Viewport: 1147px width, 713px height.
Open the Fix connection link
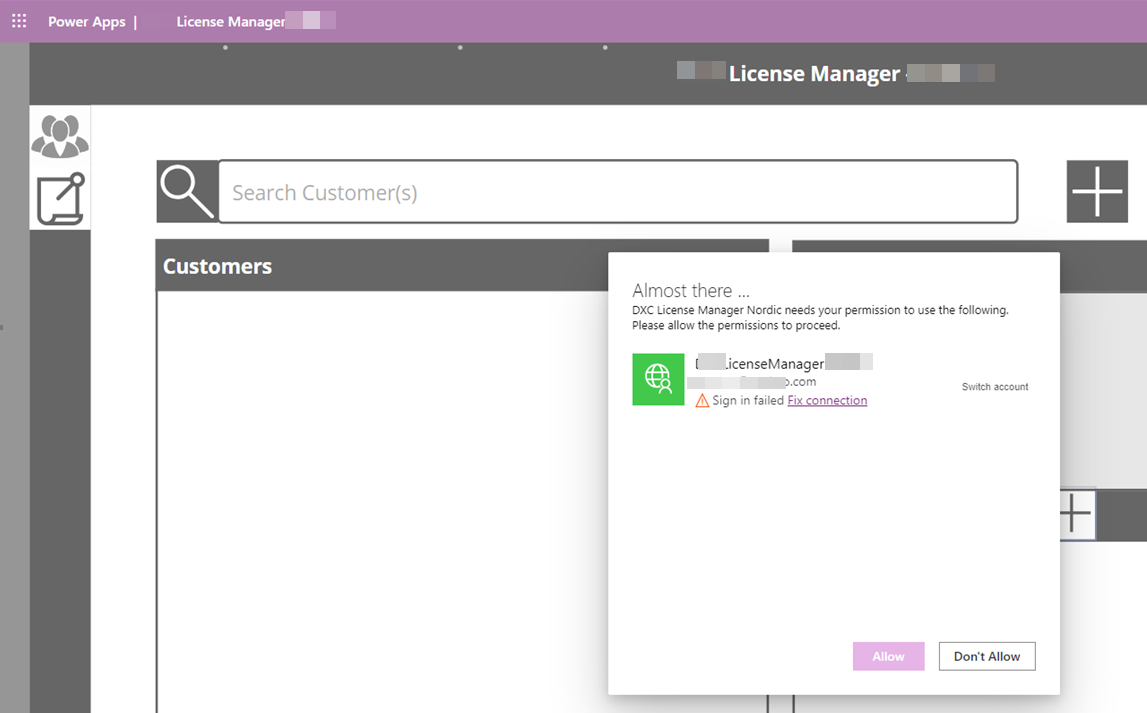point(827,400)
